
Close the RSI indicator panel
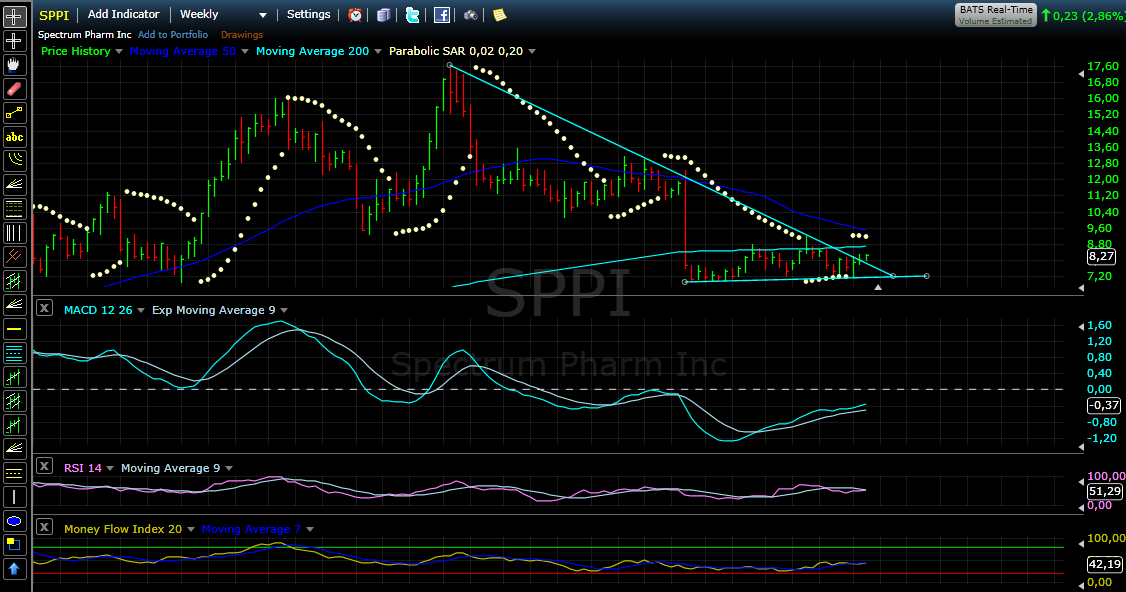click(x=45, y=466)
